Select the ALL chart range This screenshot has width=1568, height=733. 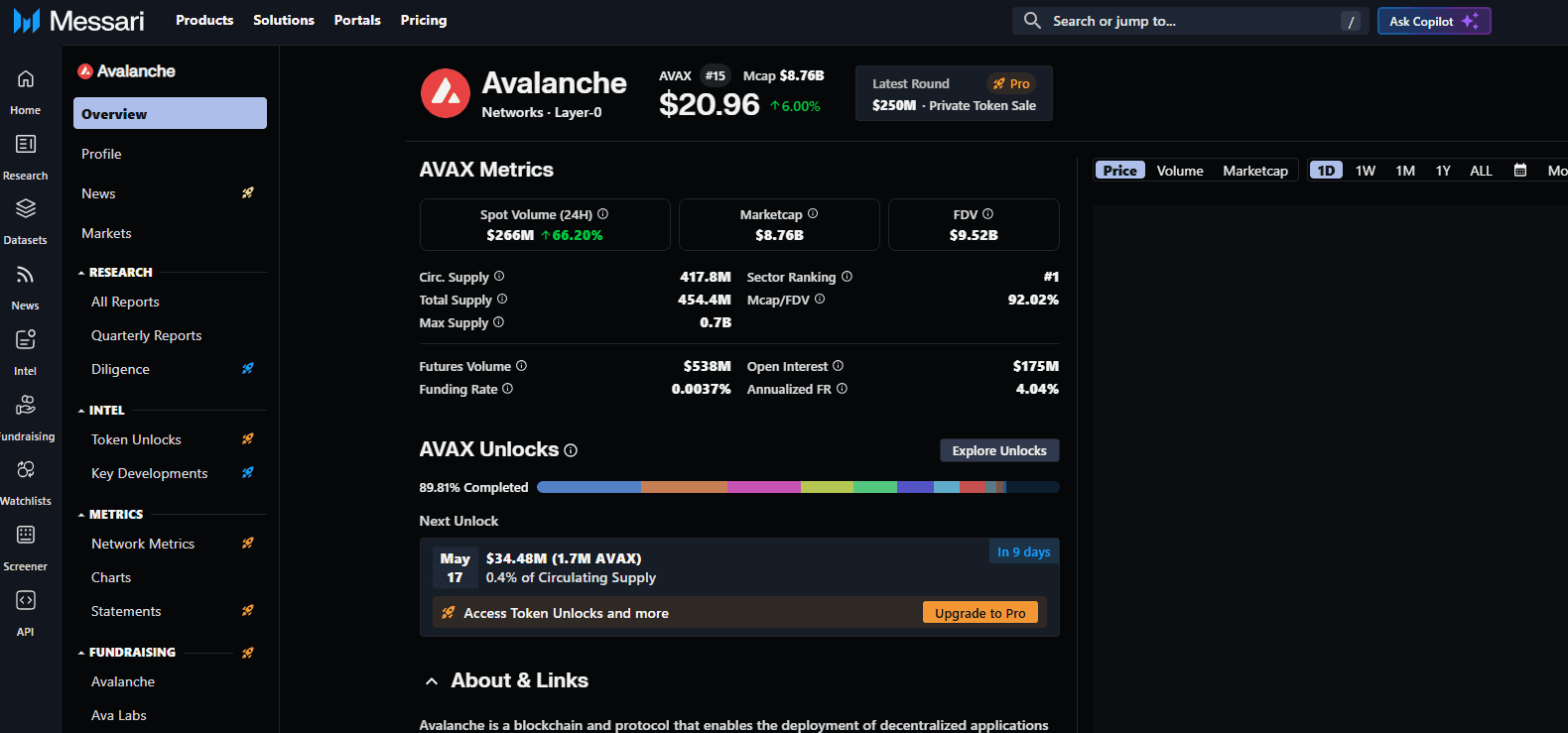pyautogui.click(x=1481, y=171)
